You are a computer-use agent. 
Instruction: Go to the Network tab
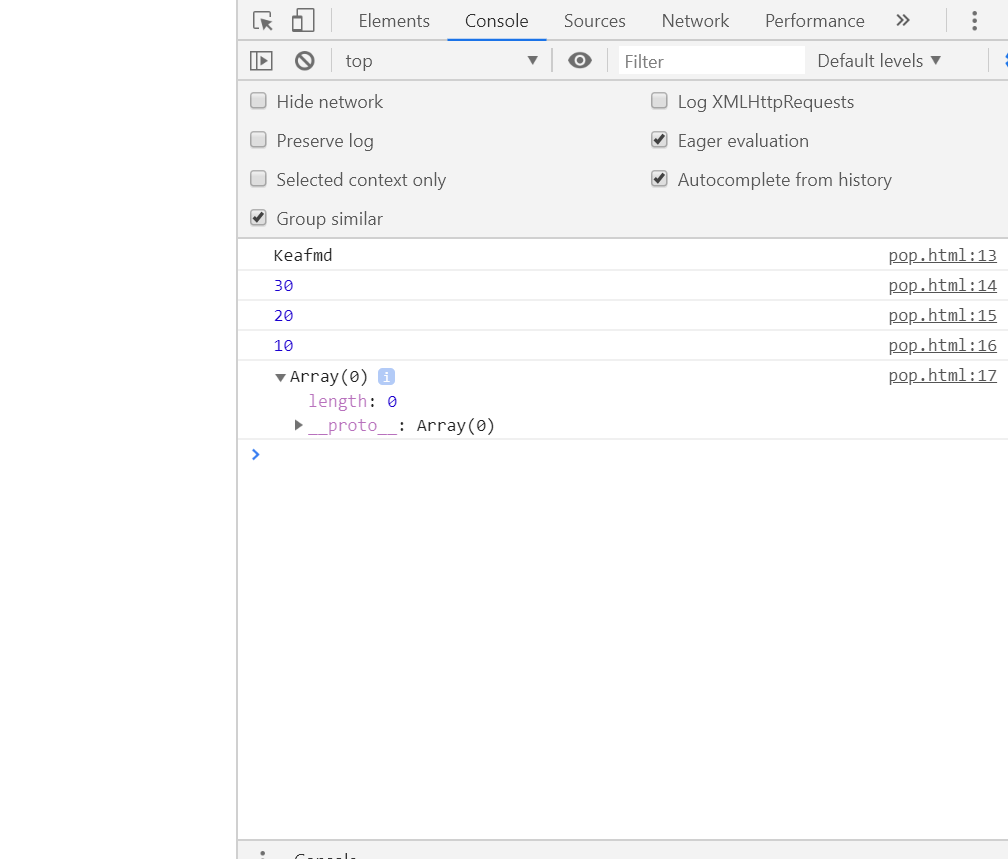(696, 21)
